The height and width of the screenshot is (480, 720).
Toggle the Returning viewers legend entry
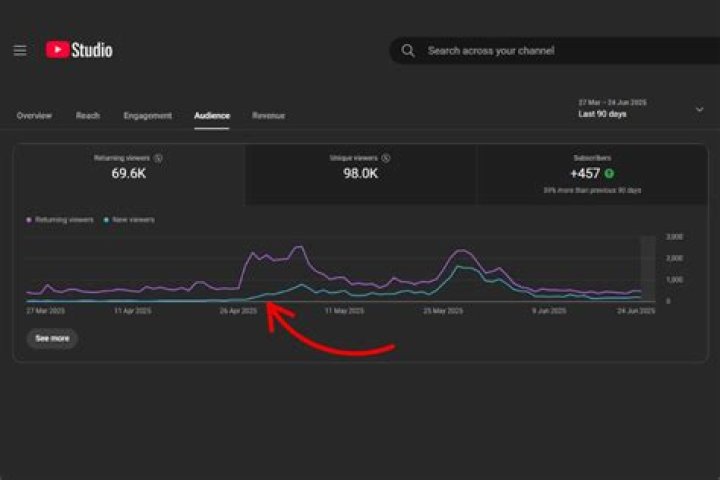[60, 220]
